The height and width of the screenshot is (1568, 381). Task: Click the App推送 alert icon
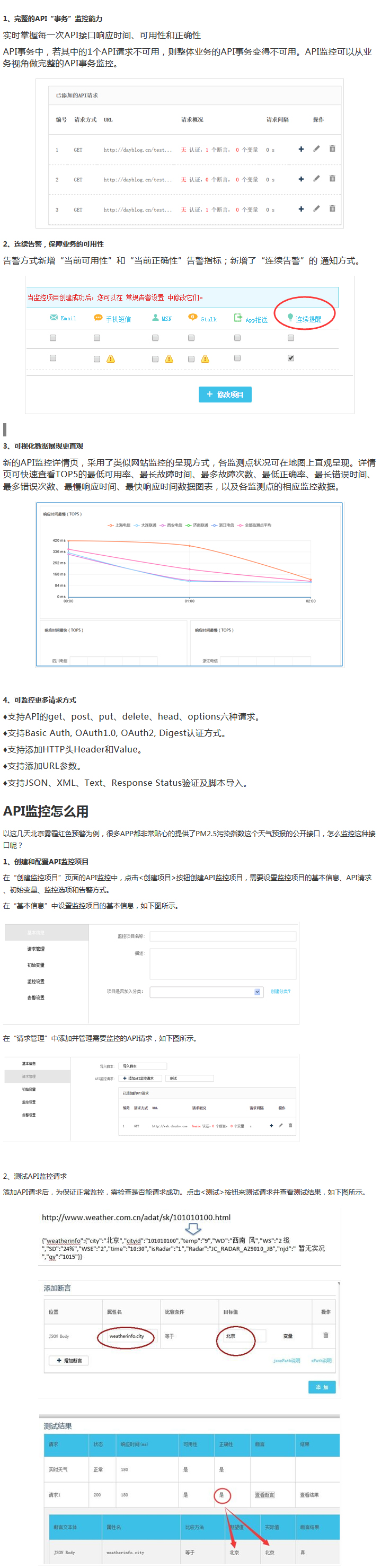[x=237, y=318]
